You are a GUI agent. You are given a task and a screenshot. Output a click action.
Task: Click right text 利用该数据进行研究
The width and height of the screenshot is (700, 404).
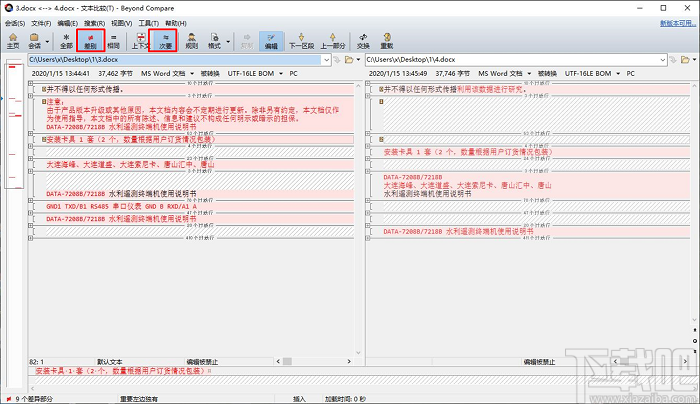[489, 90]
